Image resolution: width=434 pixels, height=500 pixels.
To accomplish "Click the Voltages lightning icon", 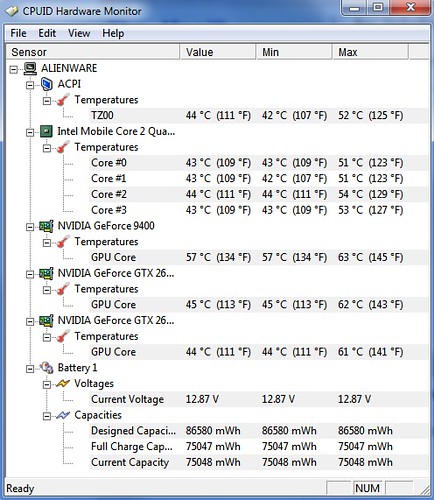I will [x=63, y=384].
